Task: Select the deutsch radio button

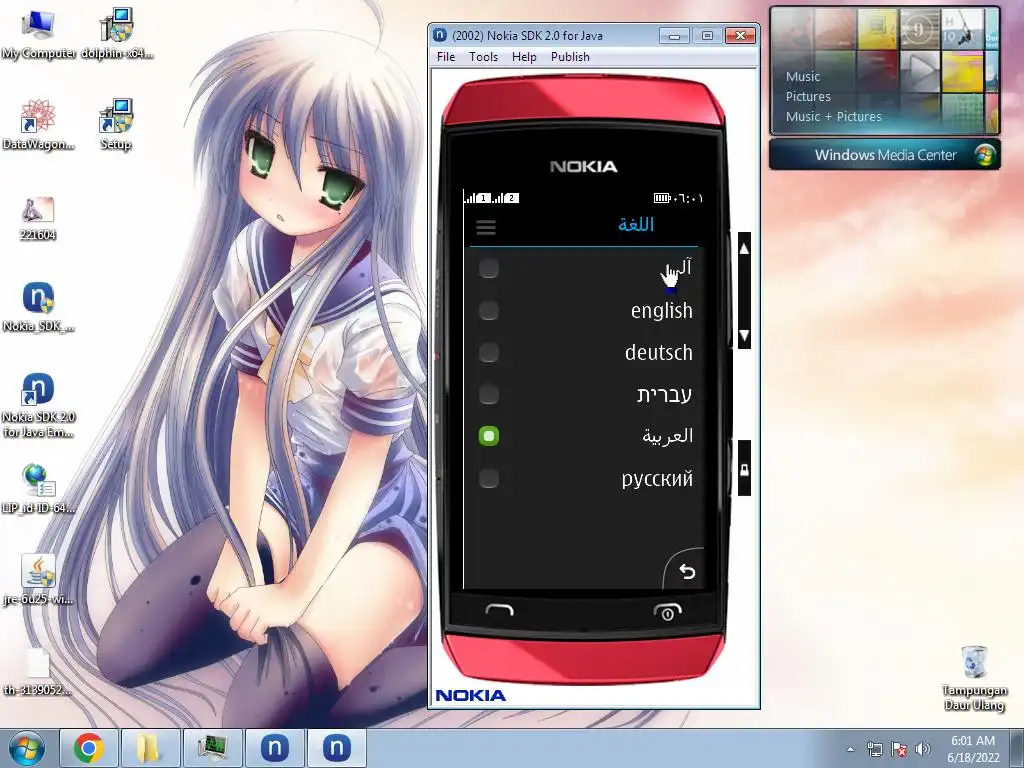Action: pyautogui.click(x=488, y=352)
